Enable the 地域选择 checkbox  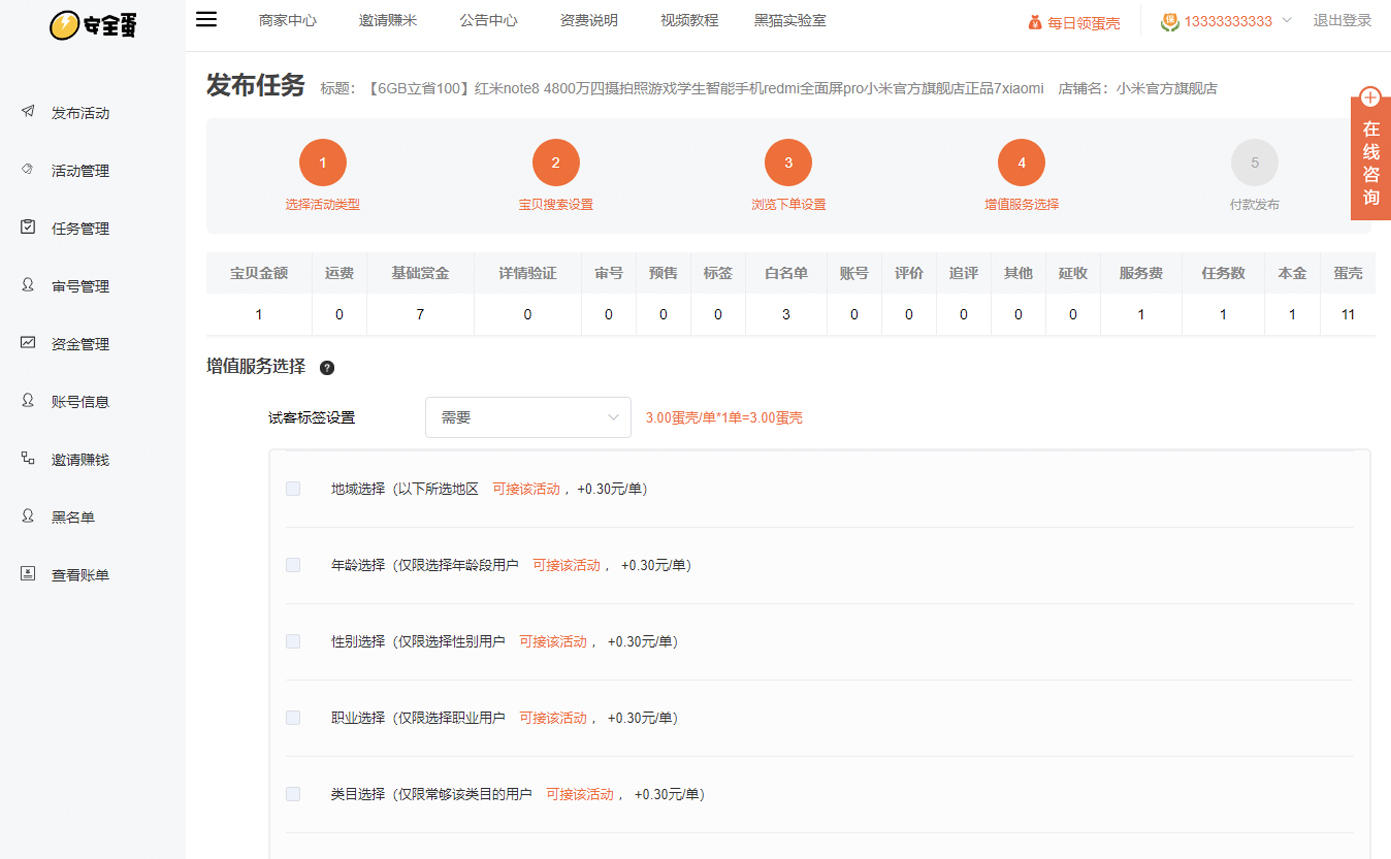click(x=293, y=489)
